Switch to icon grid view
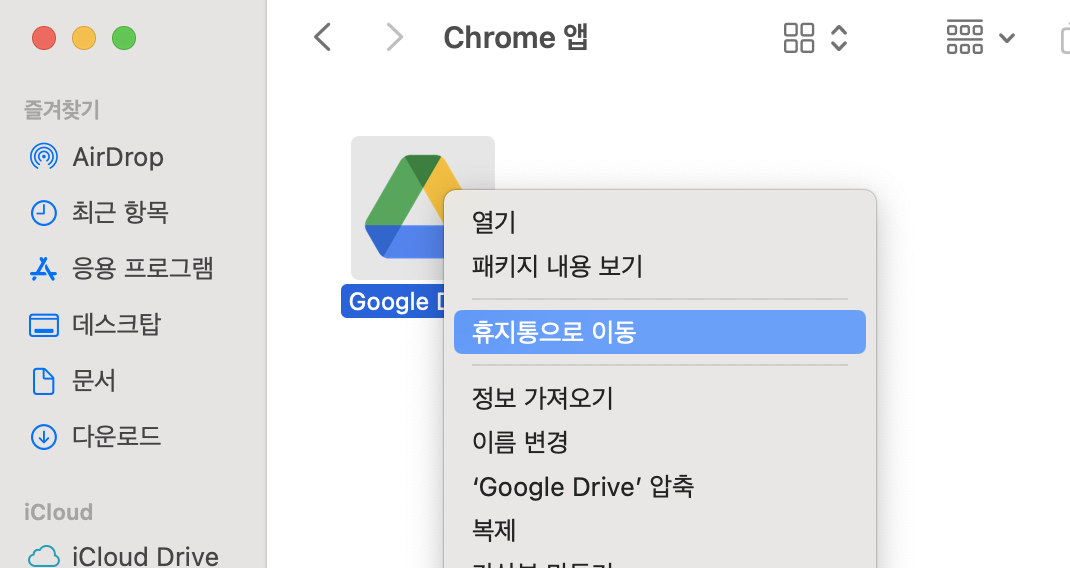 point(798,38)
